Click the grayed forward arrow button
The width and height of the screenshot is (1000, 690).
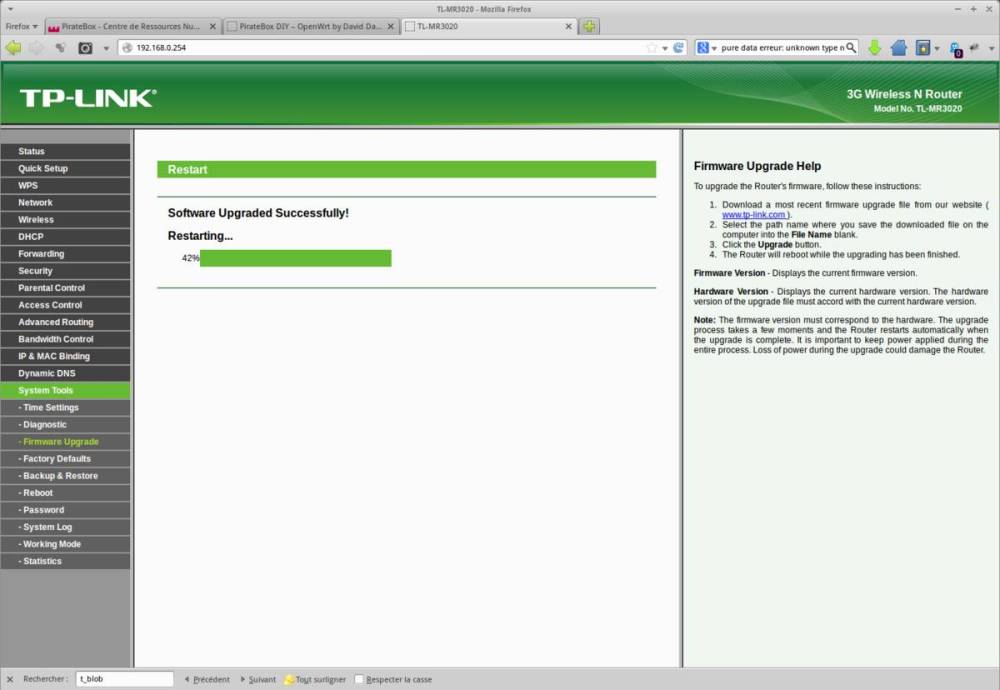tap(36, 48)
